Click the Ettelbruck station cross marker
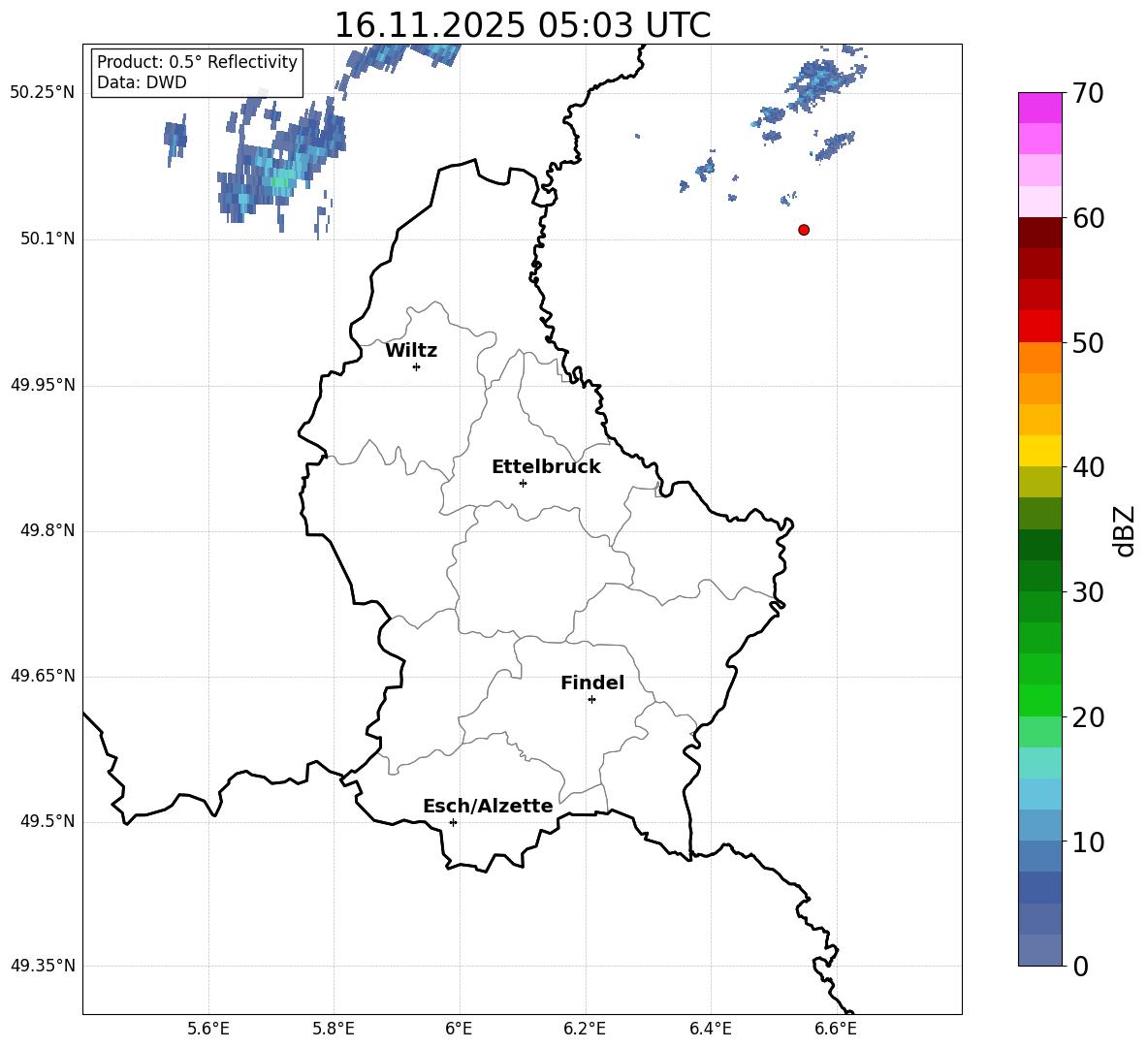Viewport: 1148px width, 1048px height. click(523, 483)
